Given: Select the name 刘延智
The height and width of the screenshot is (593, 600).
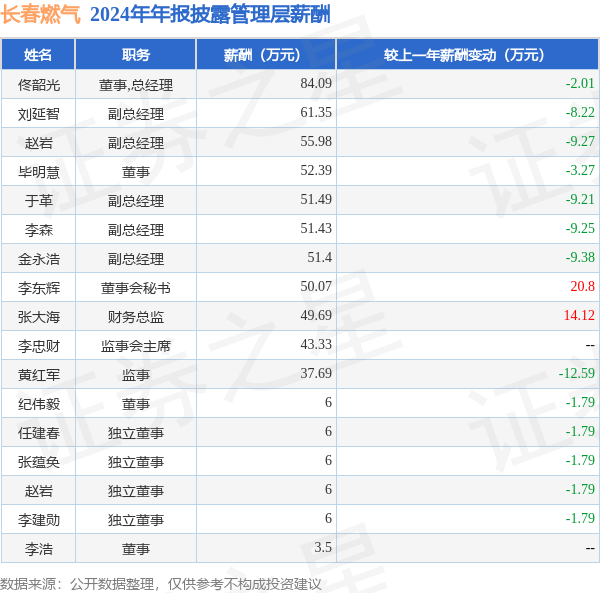Looking at the screenshot, I should 39,114.
